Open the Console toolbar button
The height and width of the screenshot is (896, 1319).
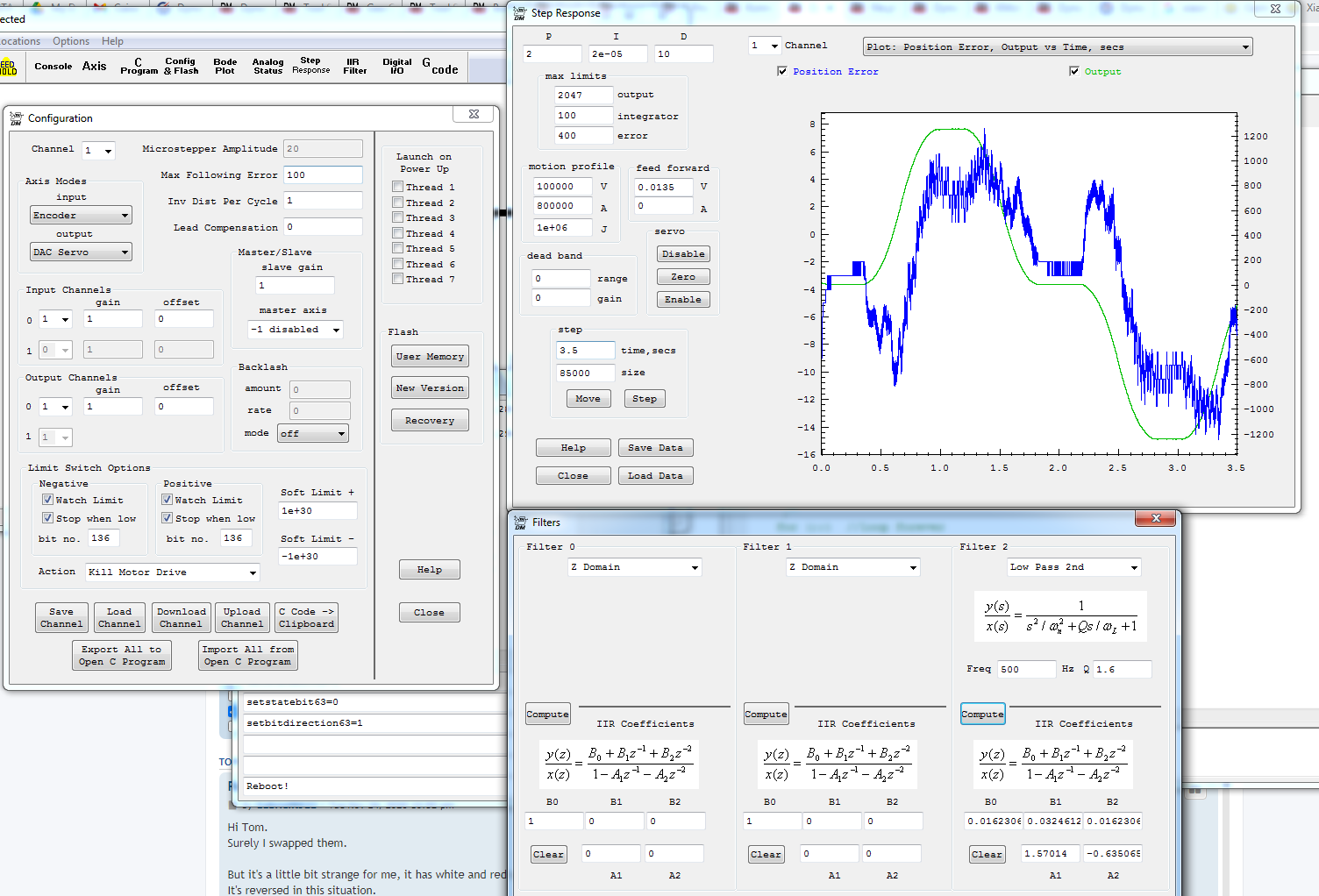[x=53, y=67]
